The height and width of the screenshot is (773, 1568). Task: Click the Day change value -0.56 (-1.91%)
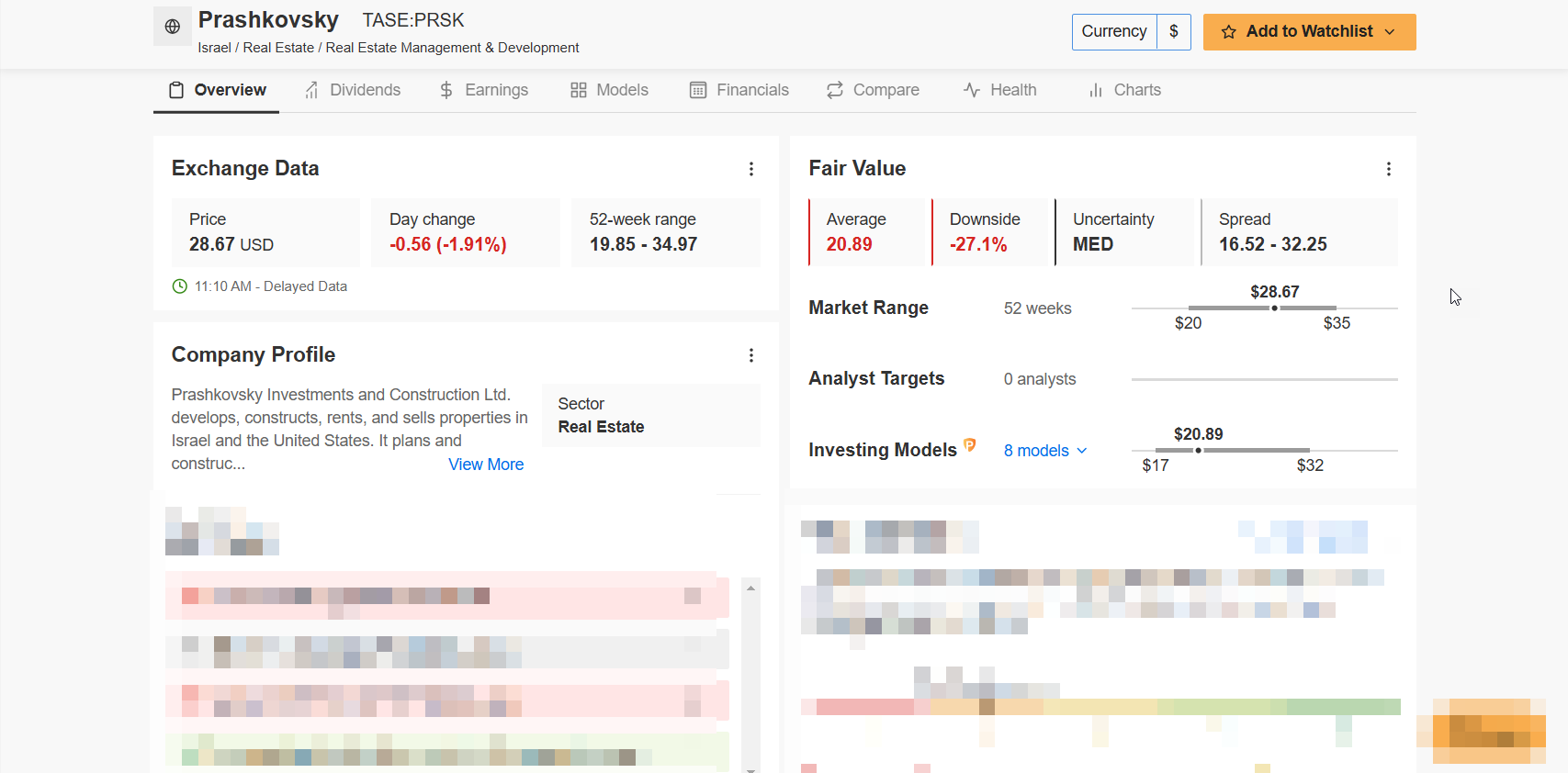coord(448,245)
